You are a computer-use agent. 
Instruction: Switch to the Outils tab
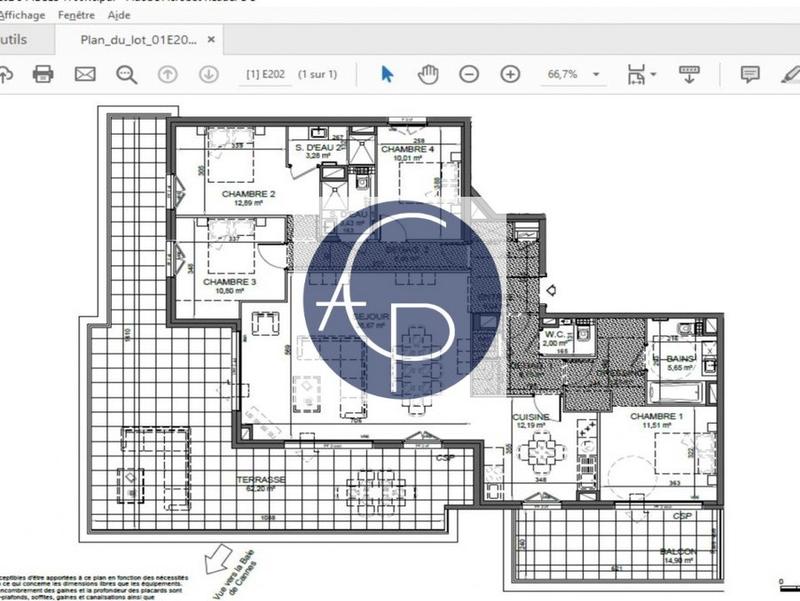[x=14, y=40]
